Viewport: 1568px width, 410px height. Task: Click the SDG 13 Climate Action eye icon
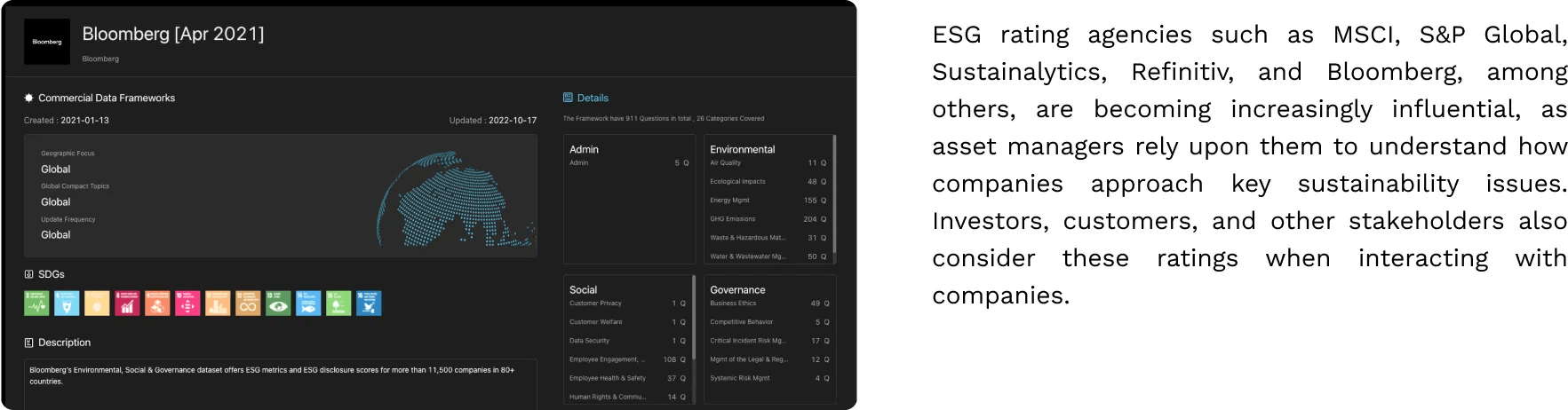click(278, 304)
